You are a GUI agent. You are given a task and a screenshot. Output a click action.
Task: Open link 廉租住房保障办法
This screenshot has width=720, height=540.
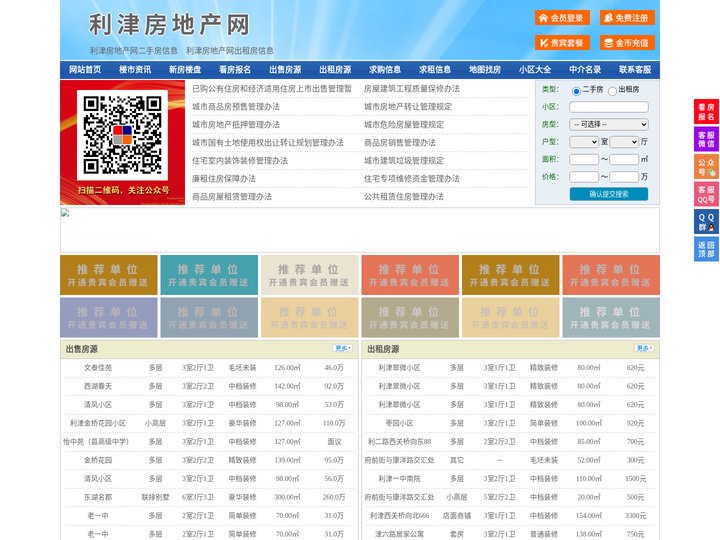click(x=224, y=179)
